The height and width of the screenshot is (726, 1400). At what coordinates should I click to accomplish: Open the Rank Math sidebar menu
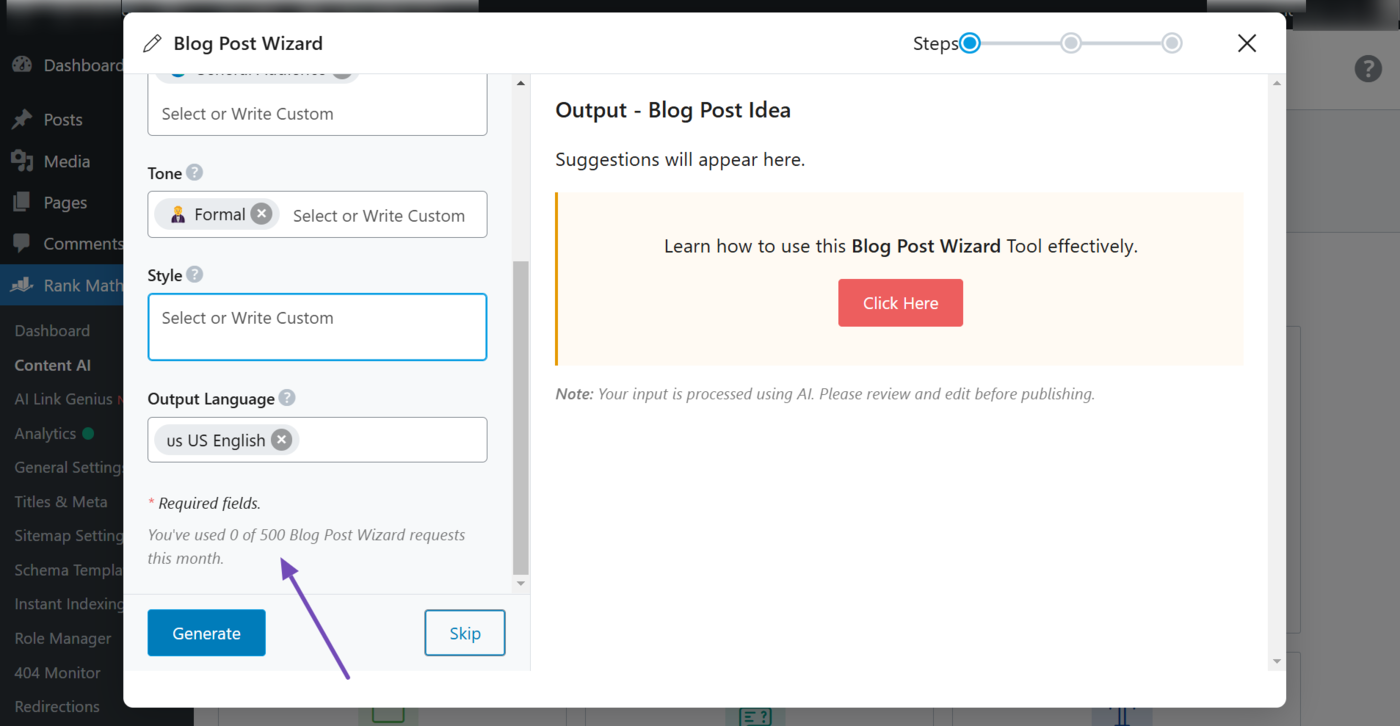[x=83, y=285]
